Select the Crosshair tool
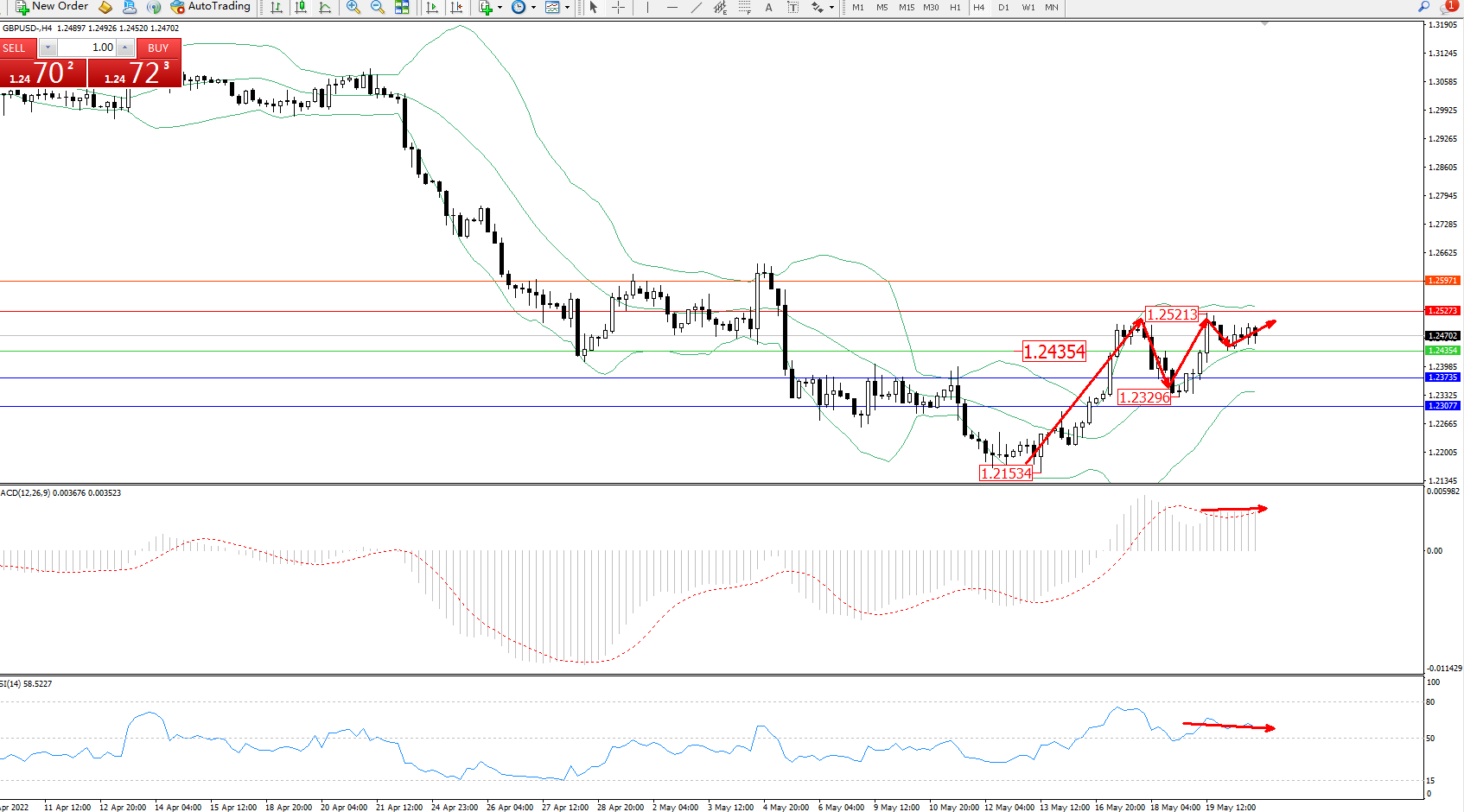 [618, 7]
